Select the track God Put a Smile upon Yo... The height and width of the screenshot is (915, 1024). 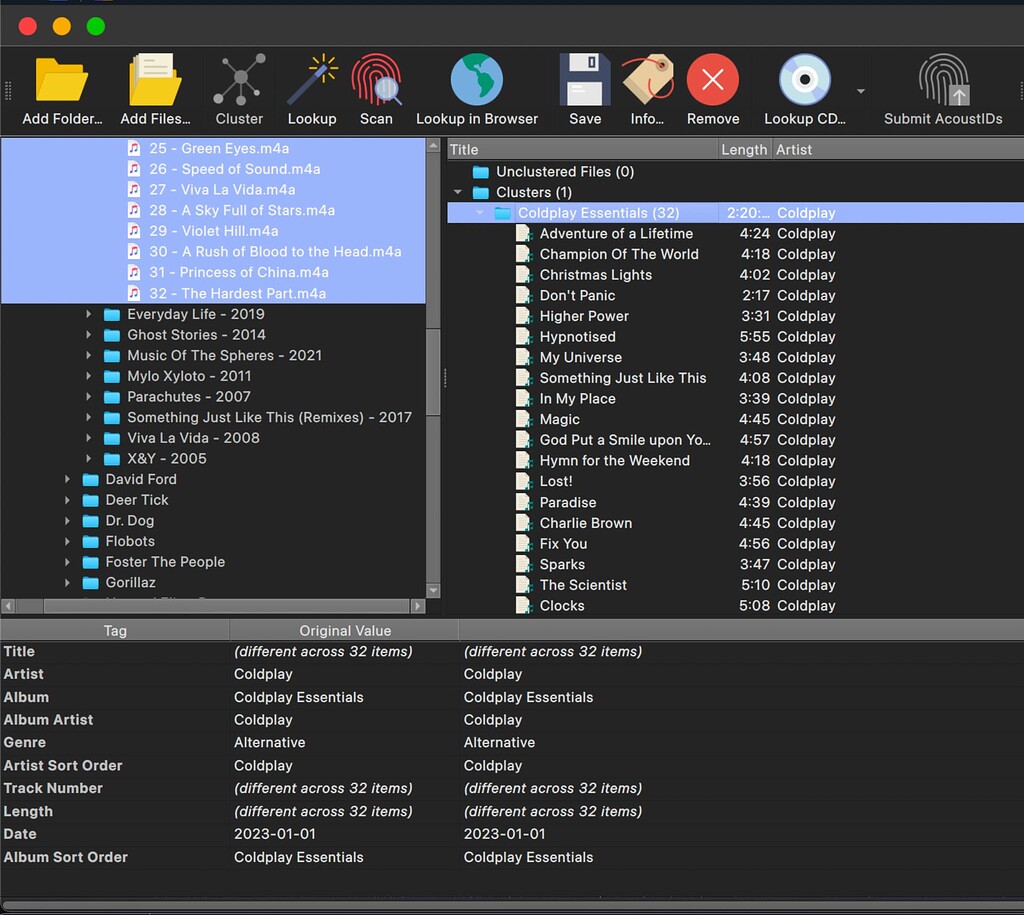pos(625,440)
